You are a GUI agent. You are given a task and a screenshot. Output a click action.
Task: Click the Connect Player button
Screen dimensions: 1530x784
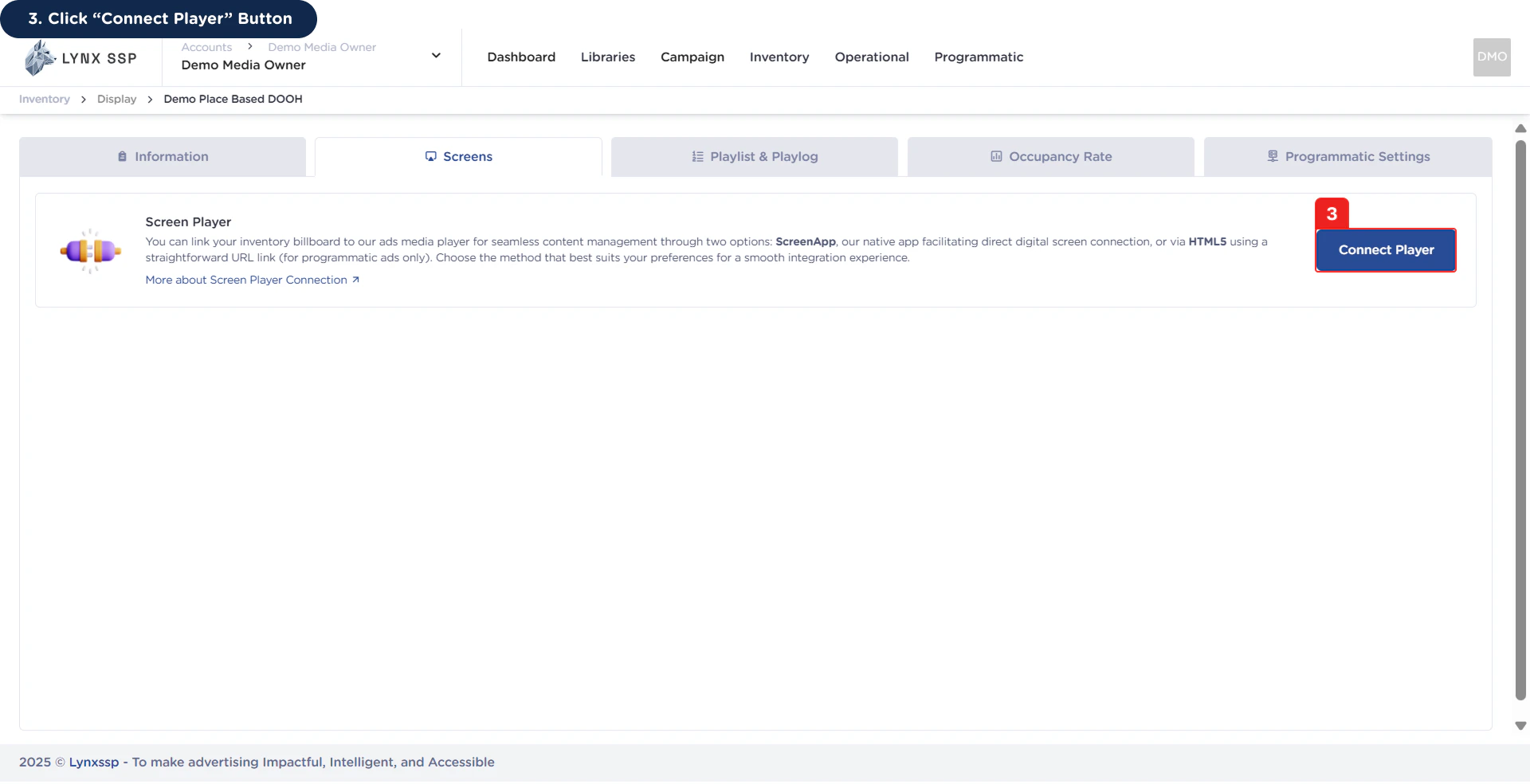click(x=1385, y=249)
